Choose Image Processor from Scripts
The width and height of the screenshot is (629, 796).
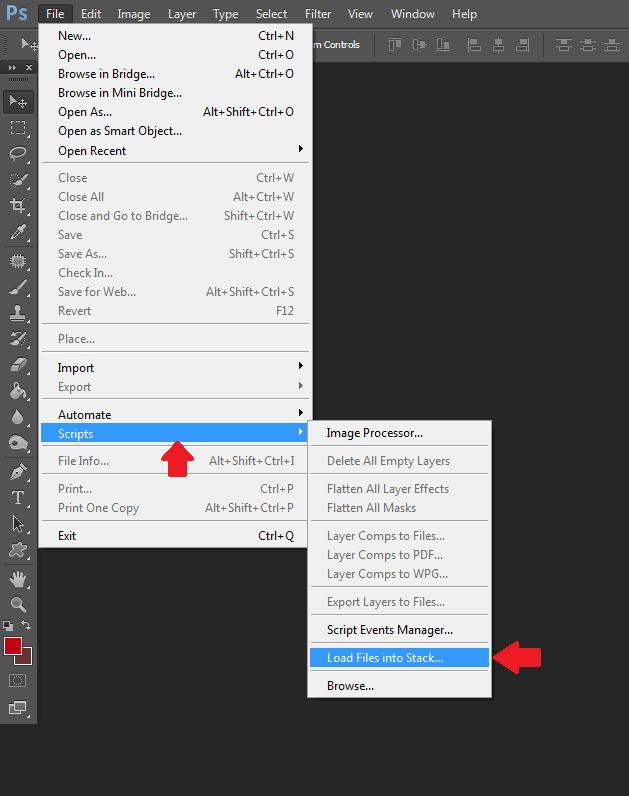pos(400,433)
